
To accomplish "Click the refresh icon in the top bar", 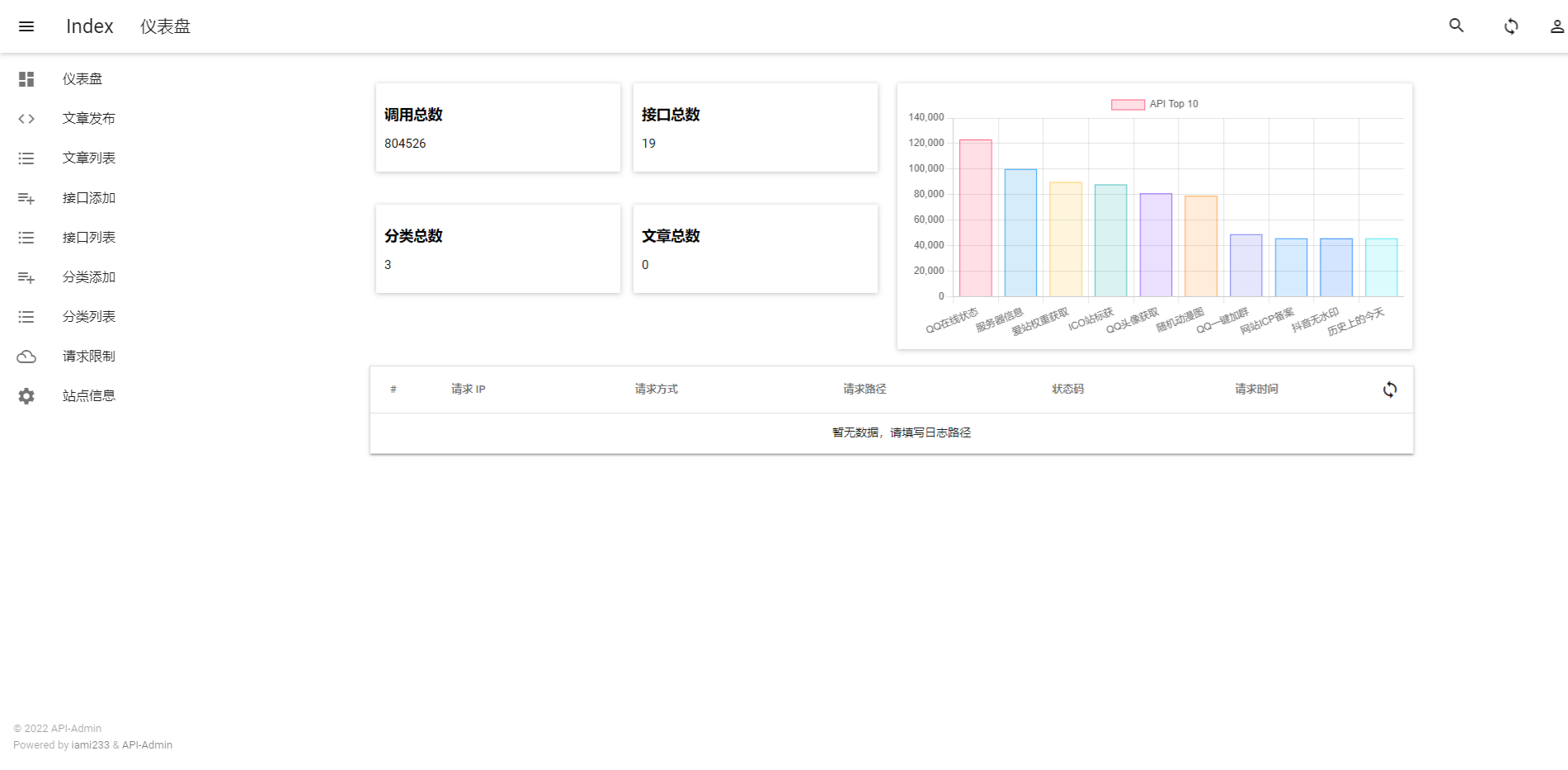I will click(x=1511, y=26).
